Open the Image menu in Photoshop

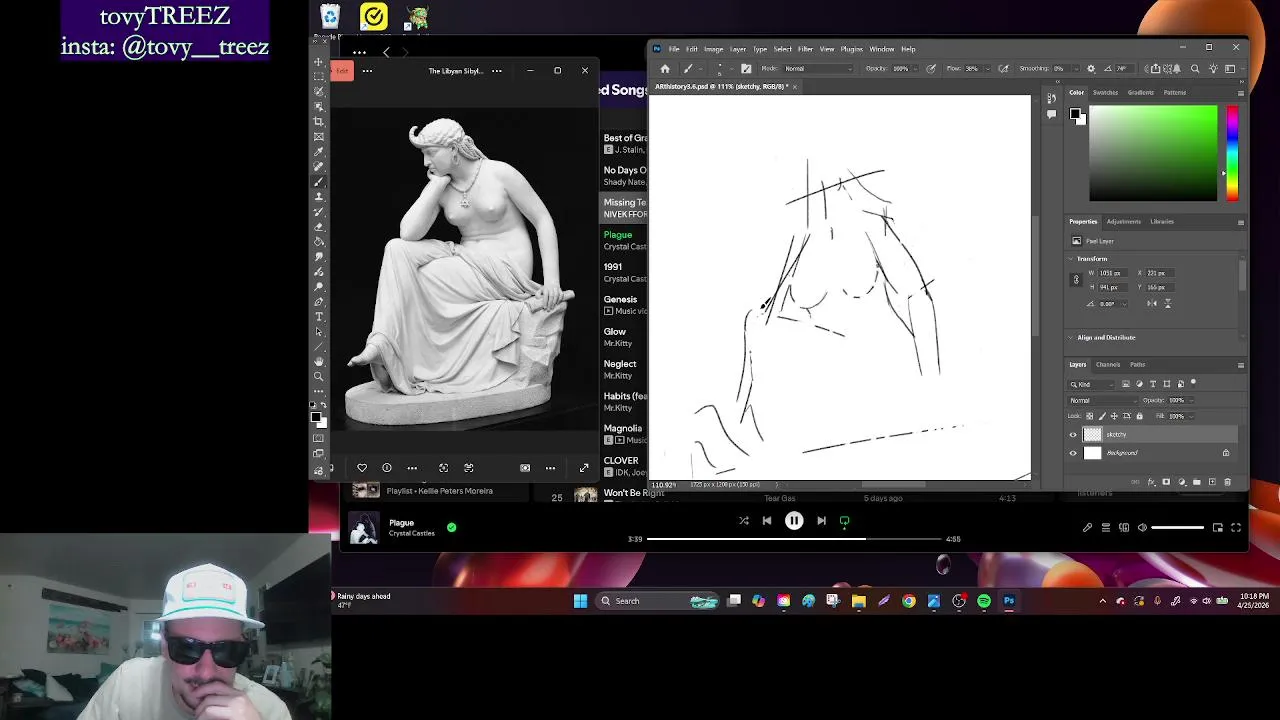tap(713, 49)
